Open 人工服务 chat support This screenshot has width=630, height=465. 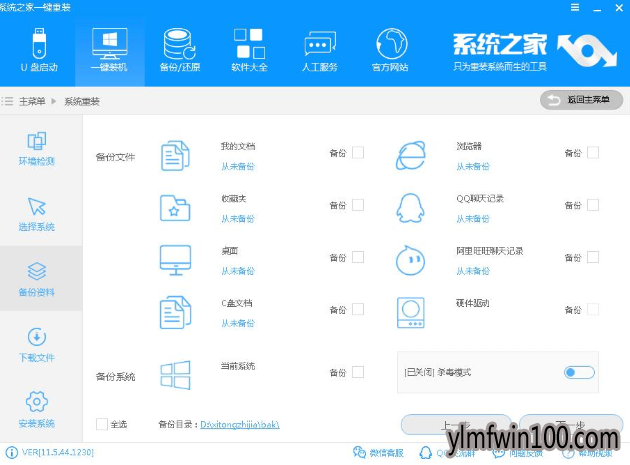pos(320,50)
